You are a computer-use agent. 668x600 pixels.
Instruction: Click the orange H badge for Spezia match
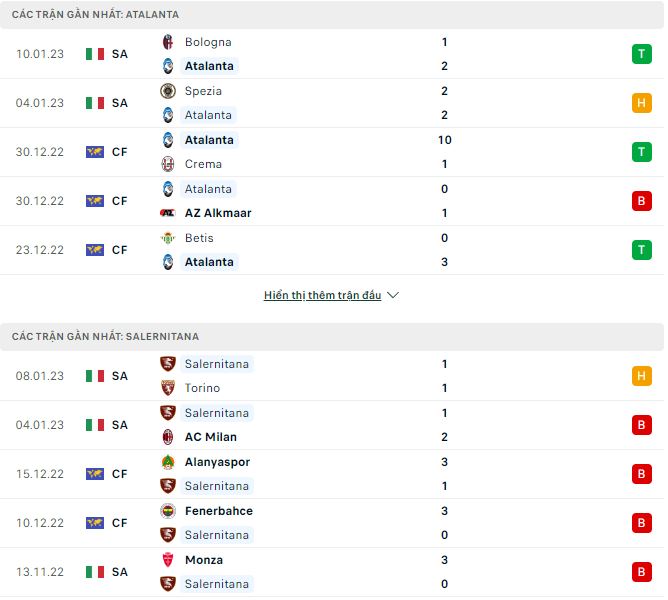(641, 103)
